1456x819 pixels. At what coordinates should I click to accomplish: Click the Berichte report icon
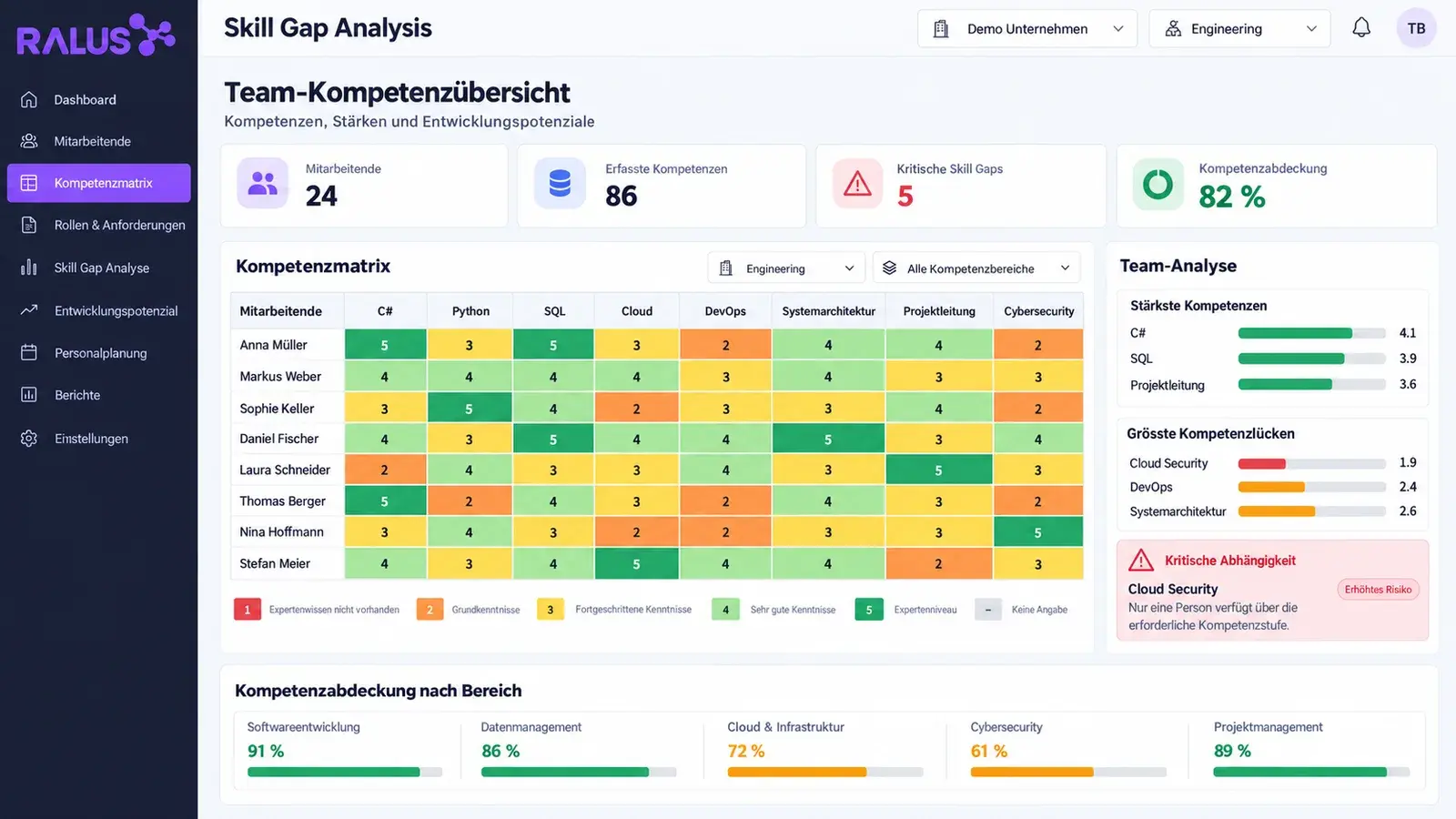[29, 395]
